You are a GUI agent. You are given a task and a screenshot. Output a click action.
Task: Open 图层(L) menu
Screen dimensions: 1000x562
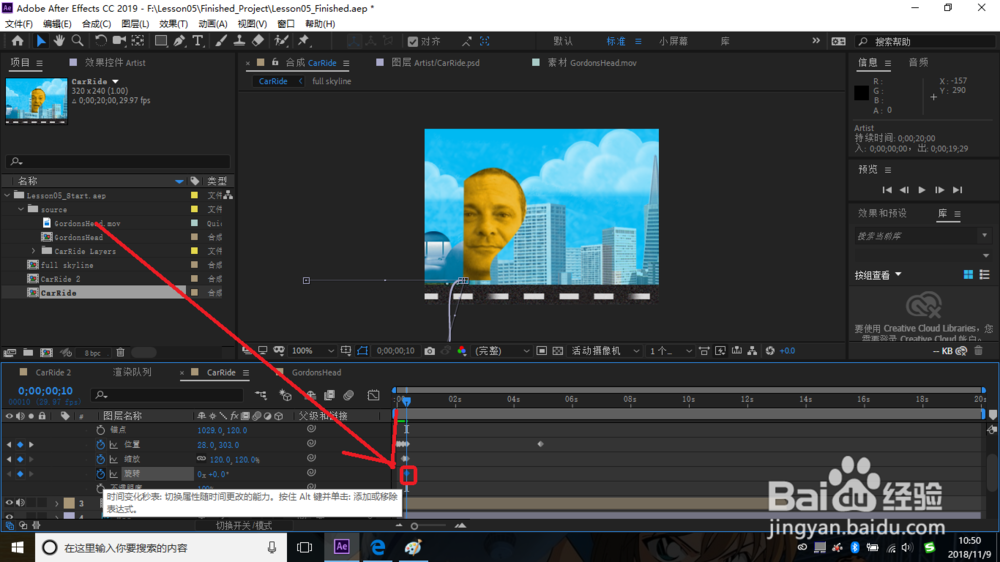pyautogui.click(x=135, y=24)
